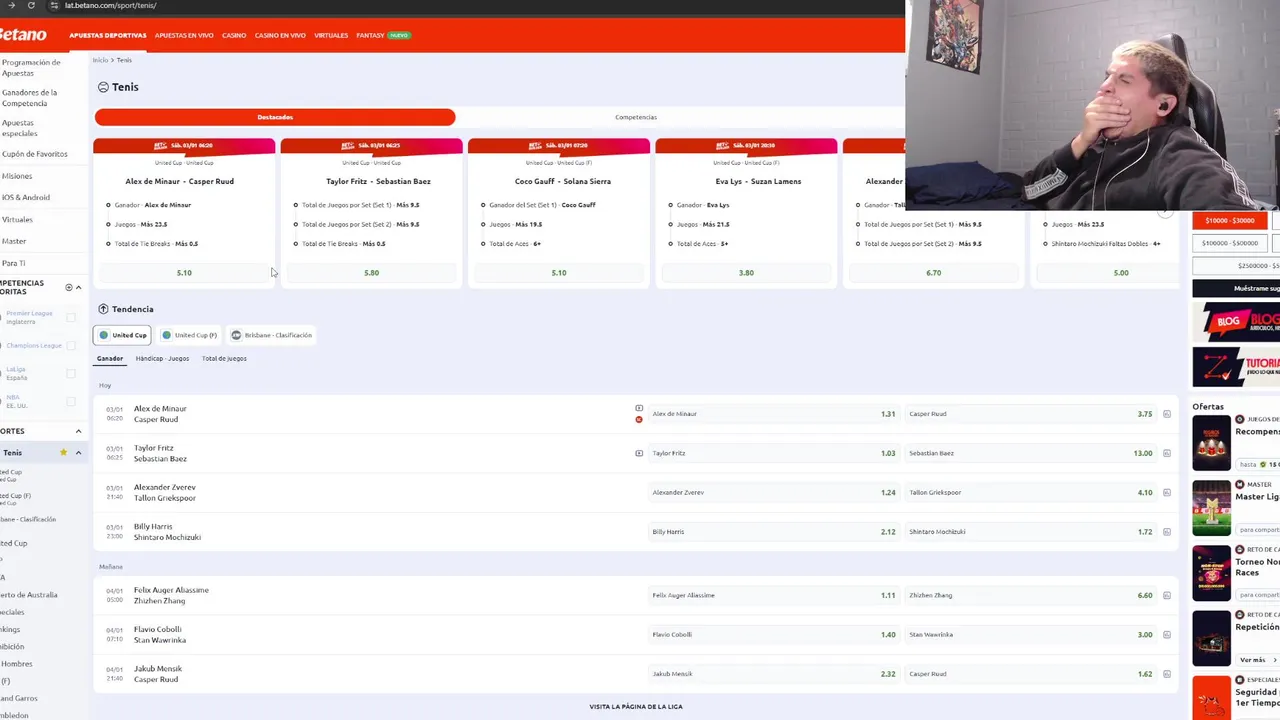Click the plus icon in Competencias Favoritas header
1280x720 pixels.
[68, 288]
